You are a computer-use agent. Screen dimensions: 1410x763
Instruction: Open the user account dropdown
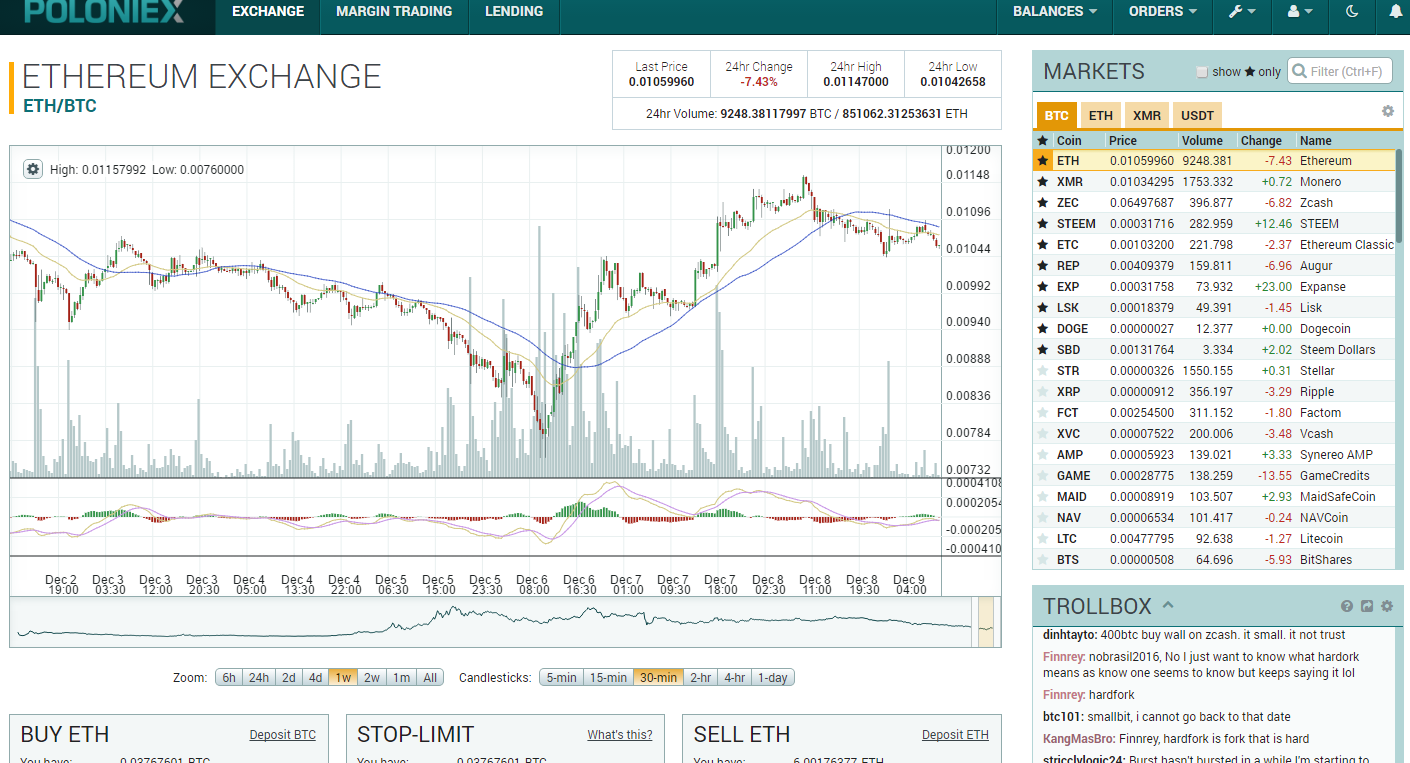point(1300,12)
